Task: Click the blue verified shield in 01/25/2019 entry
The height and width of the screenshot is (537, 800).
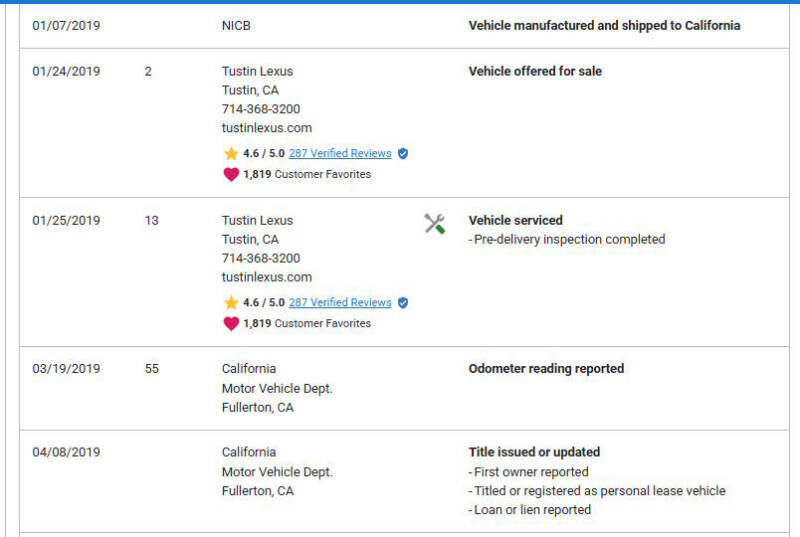Action: pyautogui.click(x=403, y=303)
